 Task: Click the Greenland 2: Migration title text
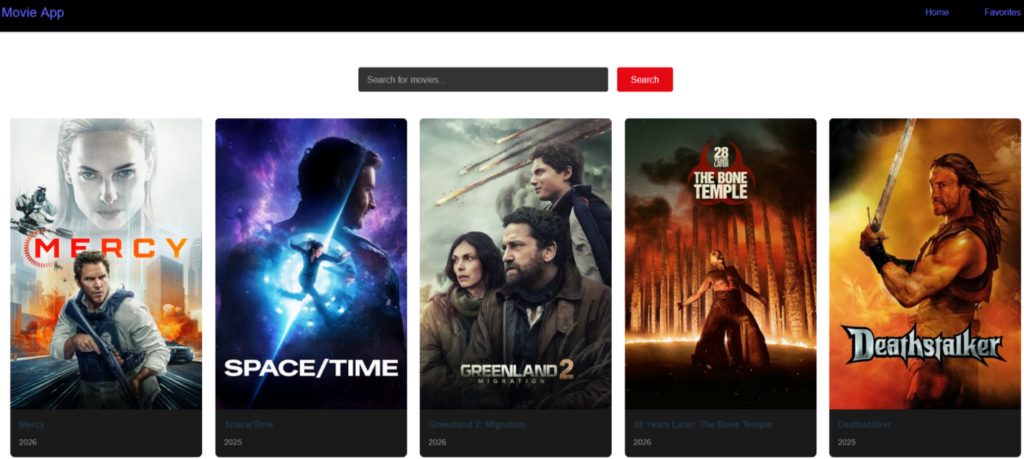point(476,425)
